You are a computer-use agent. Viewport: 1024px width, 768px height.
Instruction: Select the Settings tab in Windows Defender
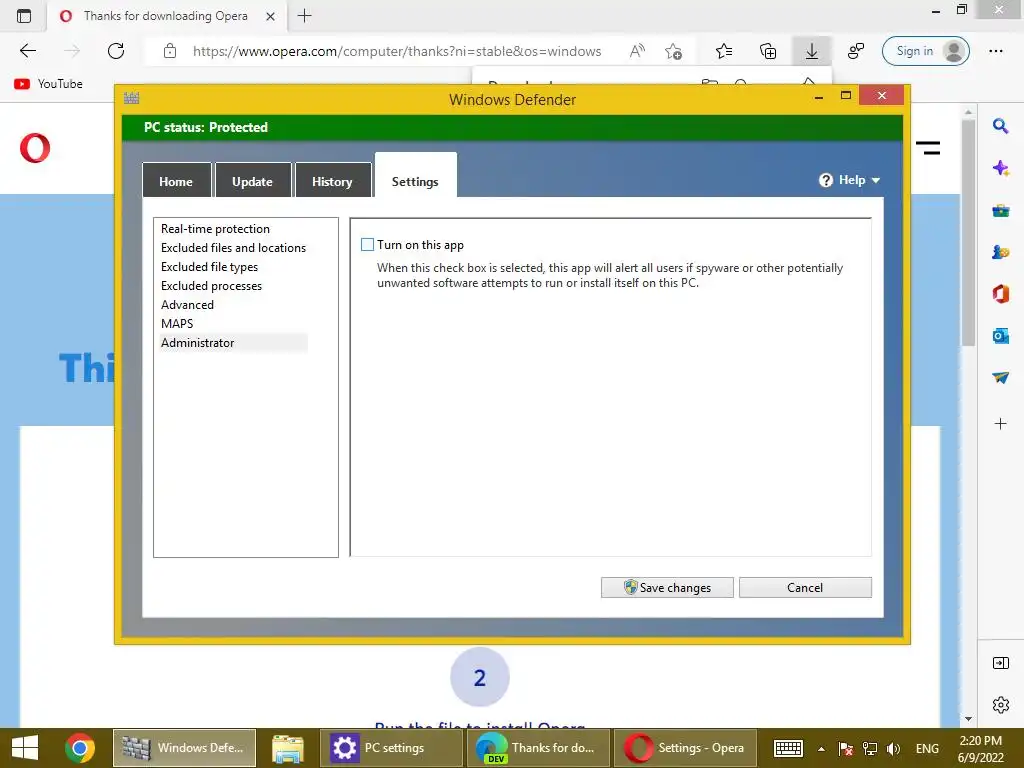(415, 176)
